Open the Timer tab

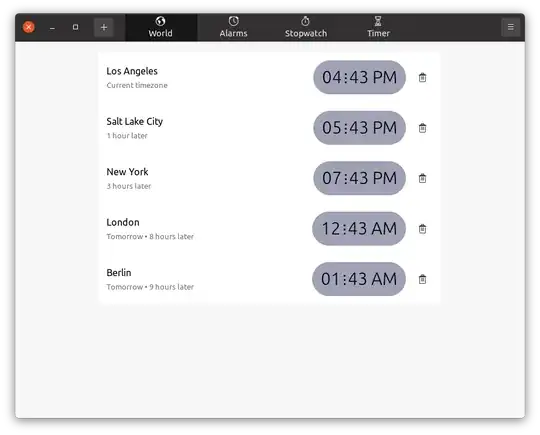click(378, 27)
